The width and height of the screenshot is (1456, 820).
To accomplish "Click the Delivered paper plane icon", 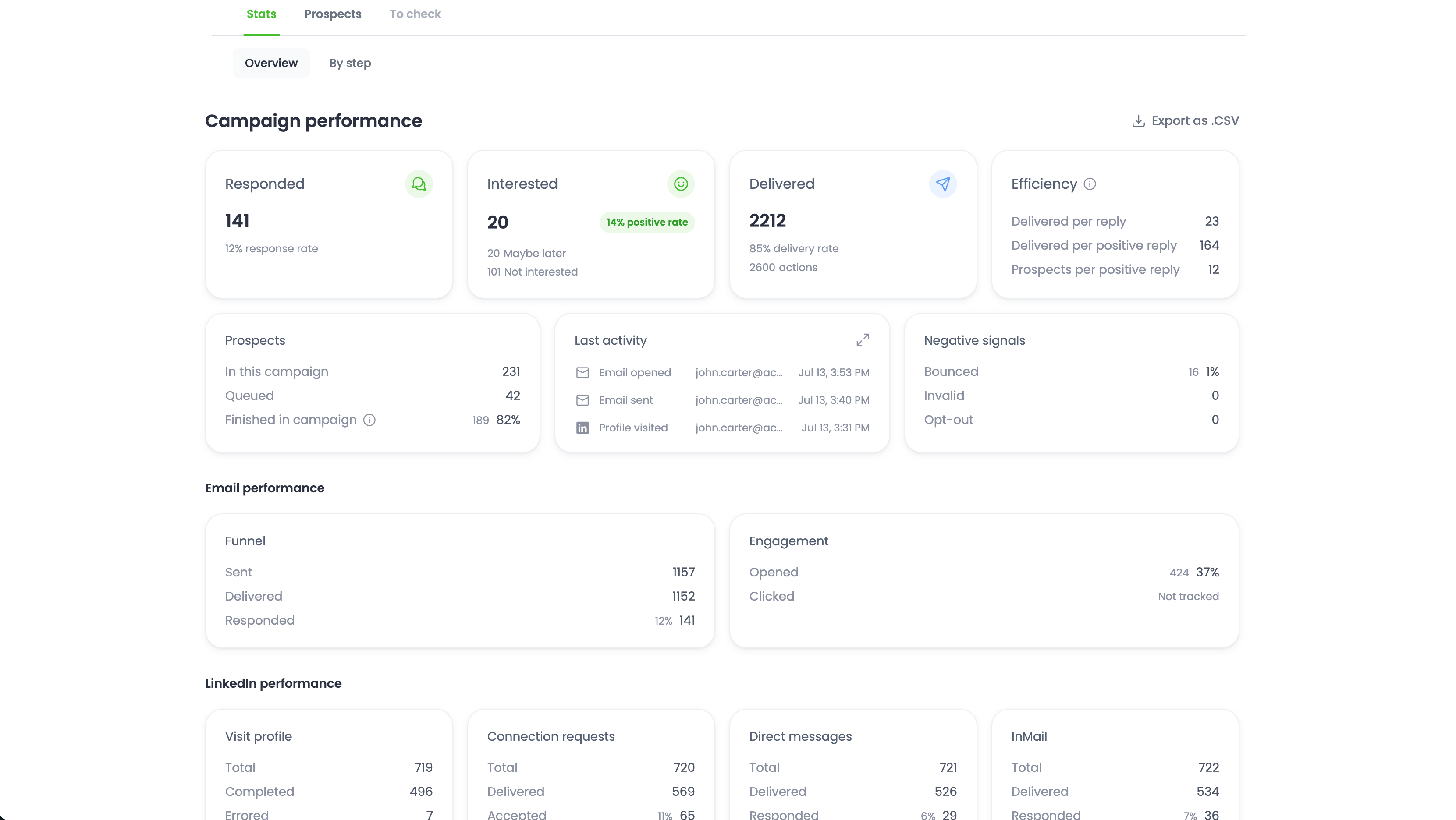I will tap(943, 184).
